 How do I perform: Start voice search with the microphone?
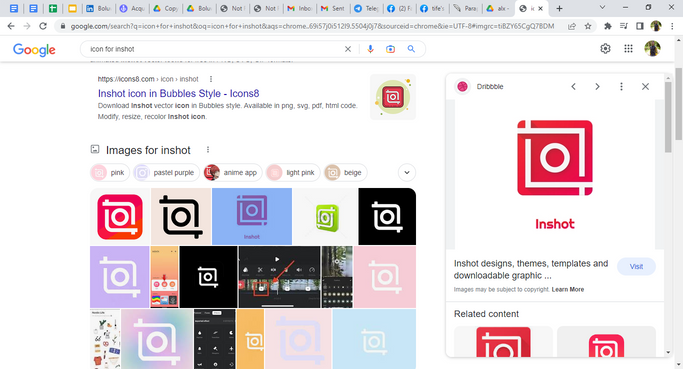point(370,49)
